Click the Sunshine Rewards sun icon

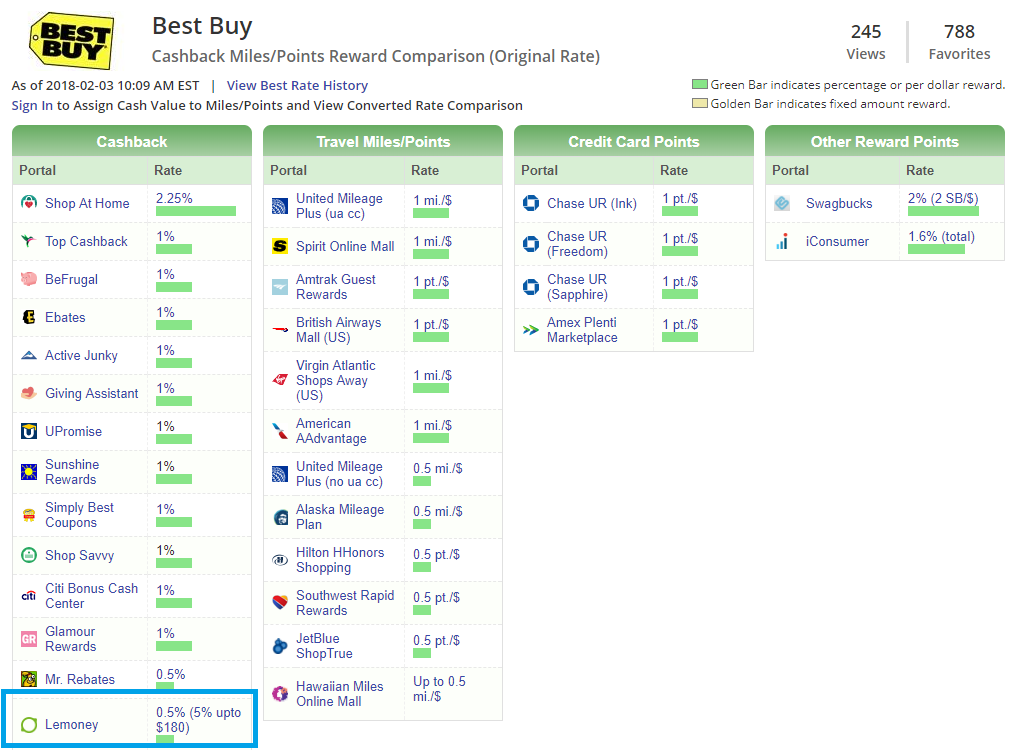[x=29, y=471]
